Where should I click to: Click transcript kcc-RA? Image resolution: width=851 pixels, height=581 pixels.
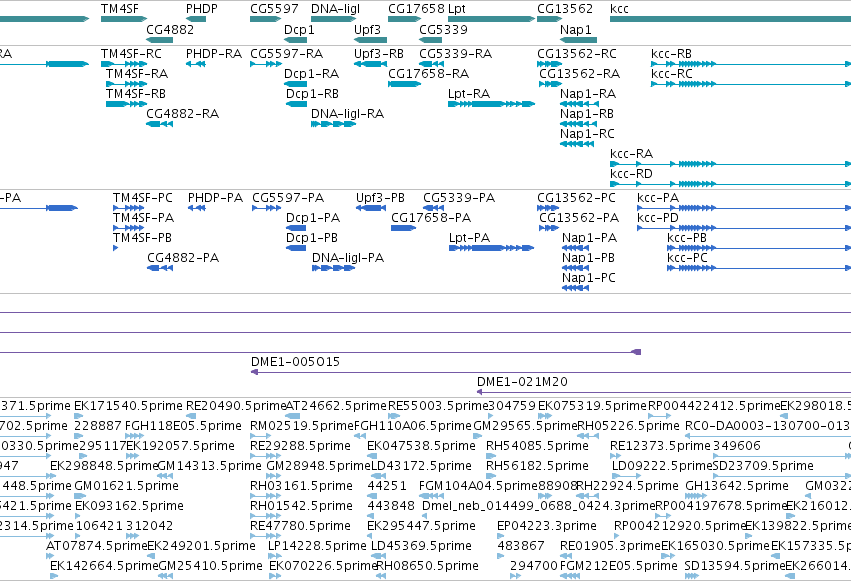[x=731, y=164]
